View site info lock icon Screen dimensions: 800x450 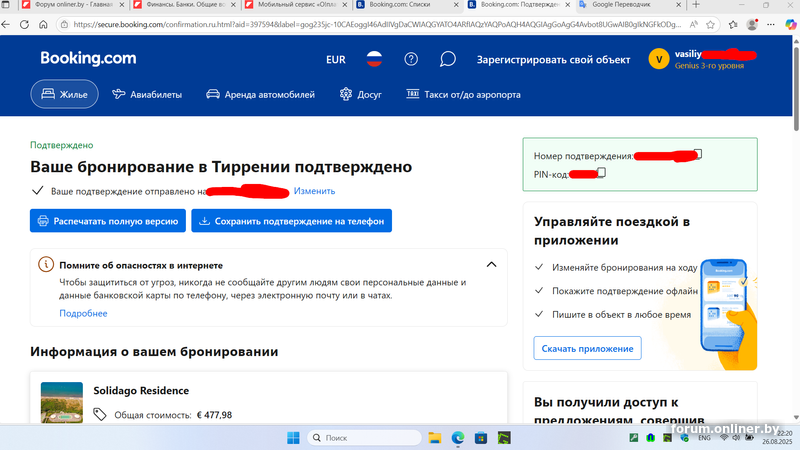[64, 24]
